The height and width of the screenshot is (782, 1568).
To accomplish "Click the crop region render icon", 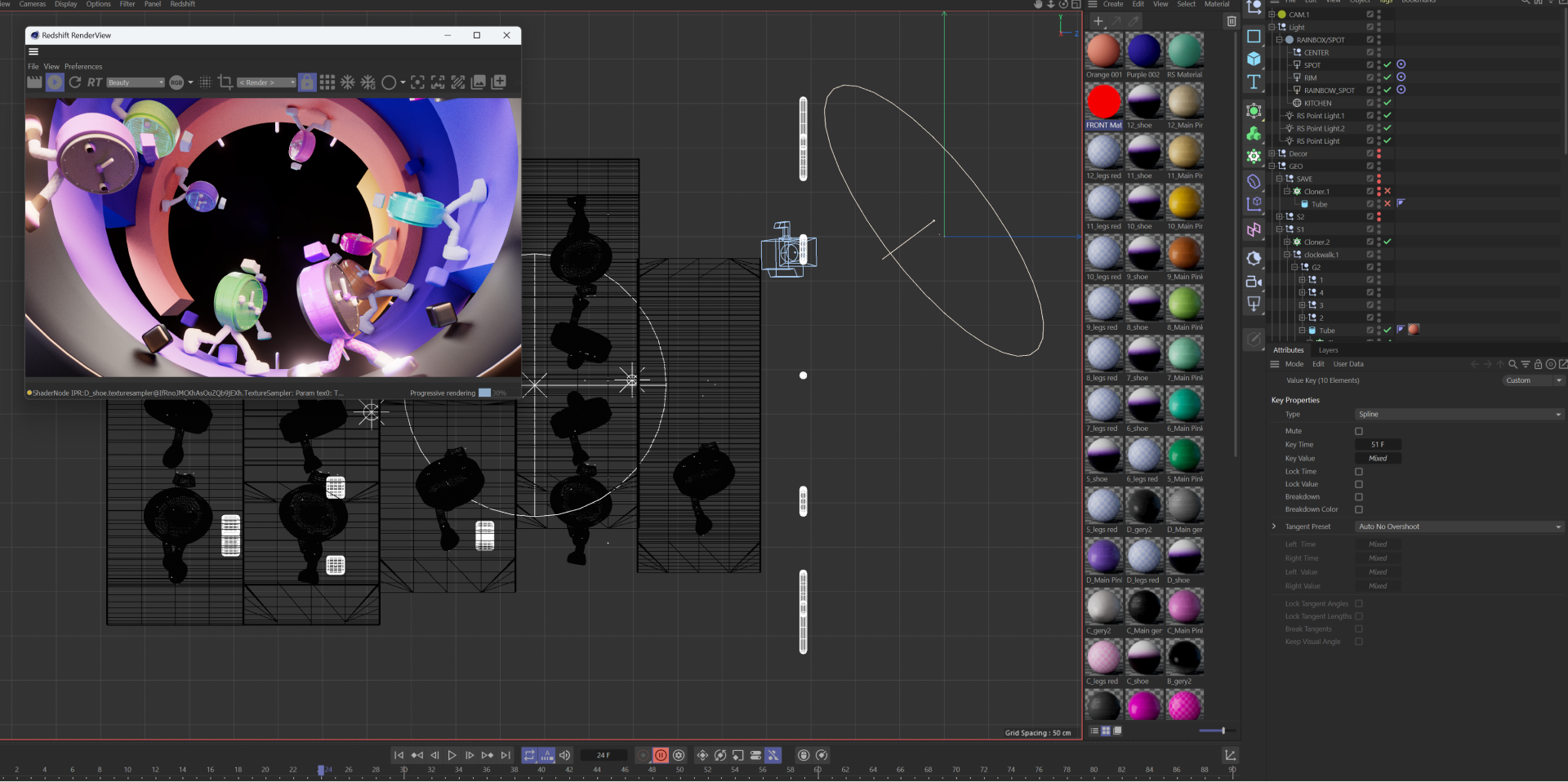I will coord(225,82).
